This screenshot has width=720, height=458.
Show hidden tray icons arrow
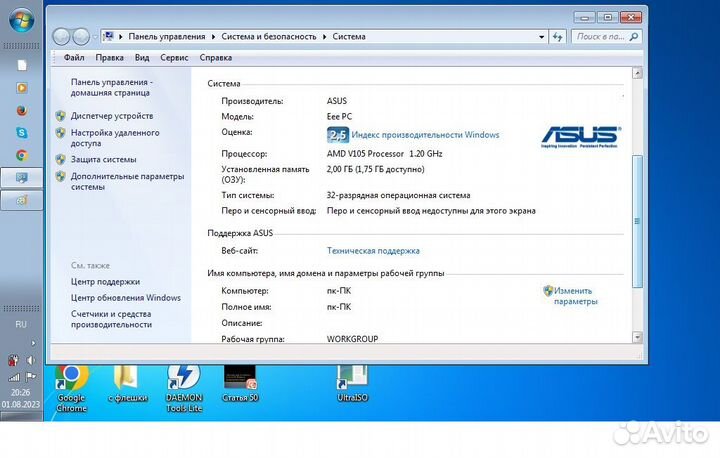point(33,343)
